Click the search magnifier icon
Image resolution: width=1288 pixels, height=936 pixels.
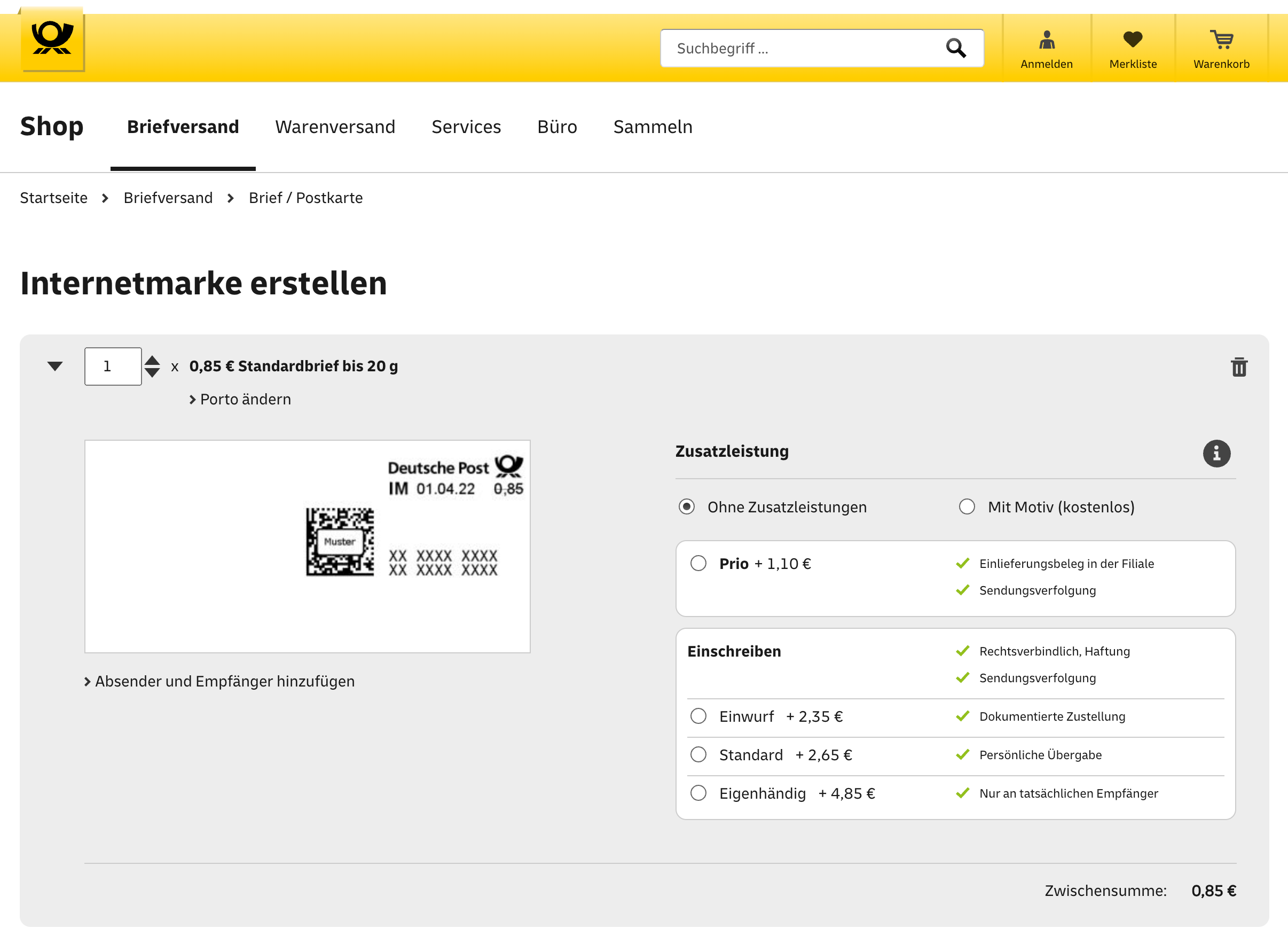tap(956, 48)
